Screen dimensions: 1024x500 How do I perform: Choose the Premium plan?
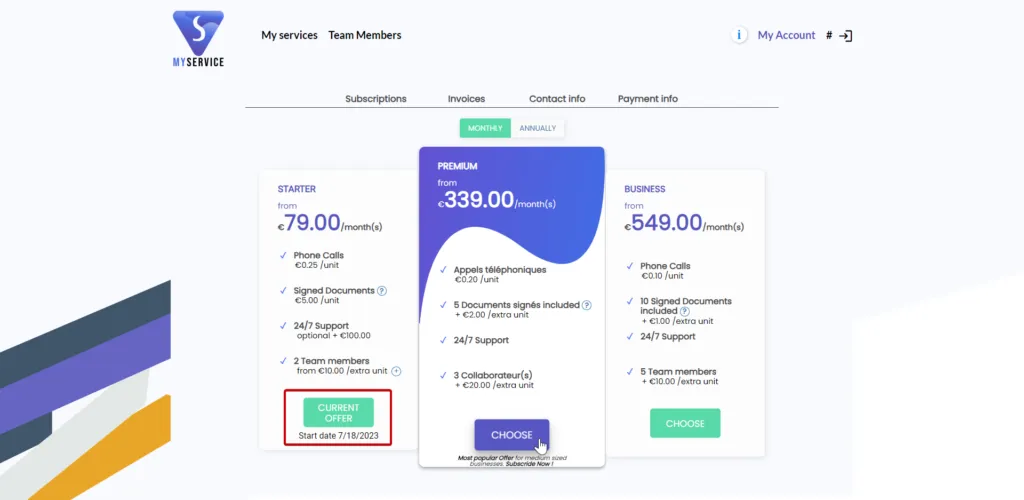(512, 435)
